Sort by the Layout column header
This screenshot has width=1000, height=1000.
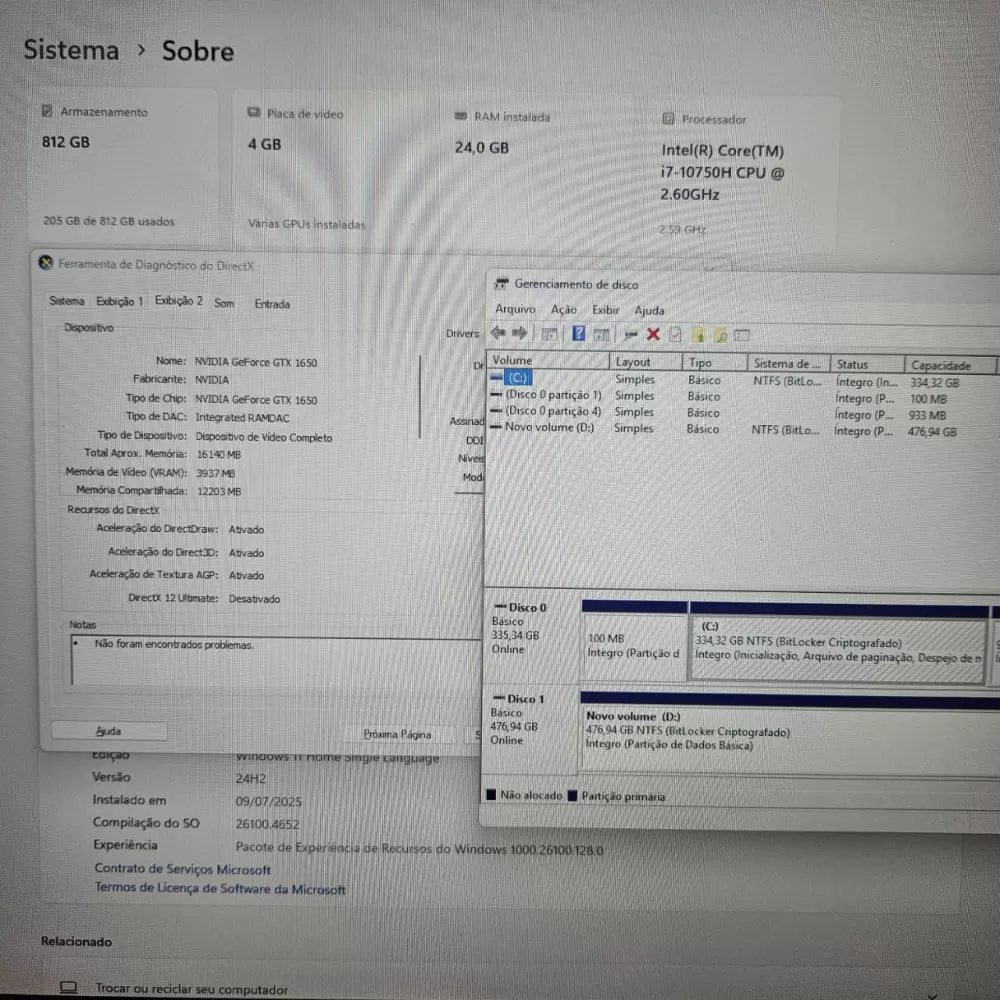645,362
